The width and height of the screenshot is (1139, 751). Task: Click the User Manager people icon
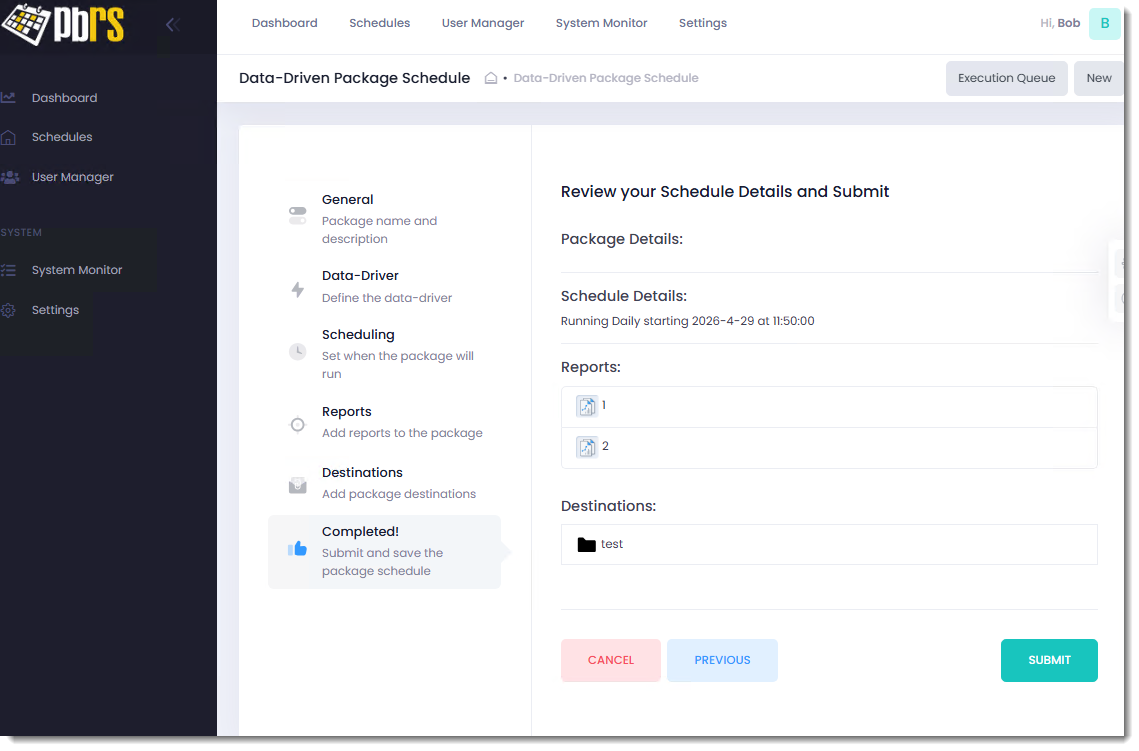(x=9, y=177)
